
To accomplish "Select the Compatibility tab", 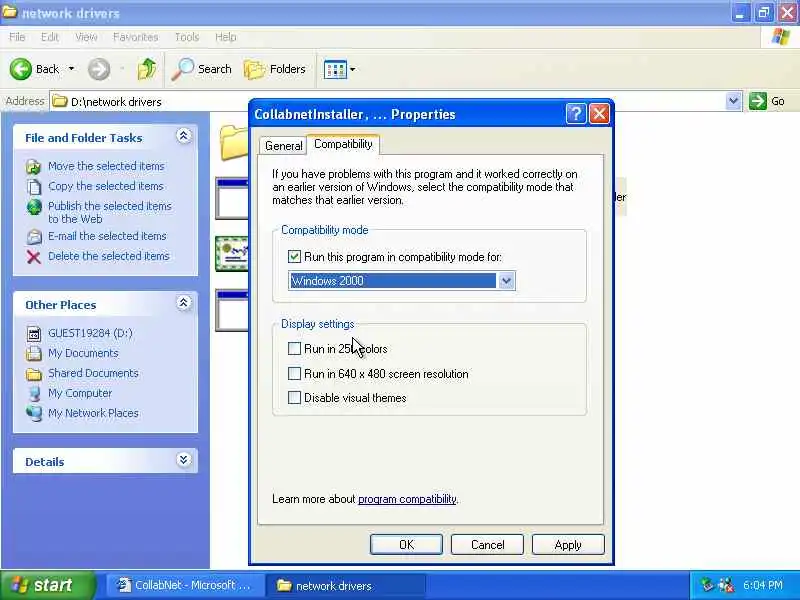I will pyautogui.click(x=343, y=144).
